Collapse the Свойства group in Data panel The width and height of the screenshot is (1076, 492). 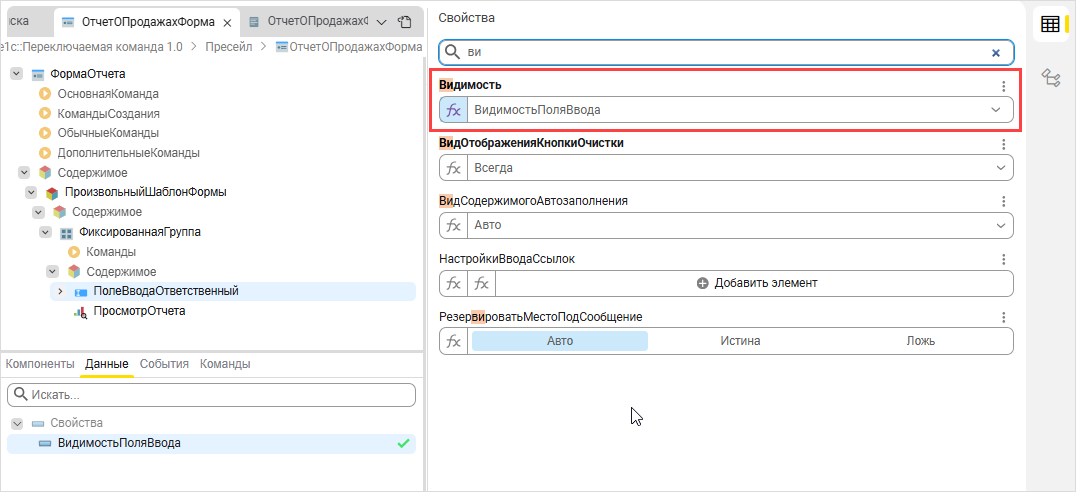tap(17, 423)
